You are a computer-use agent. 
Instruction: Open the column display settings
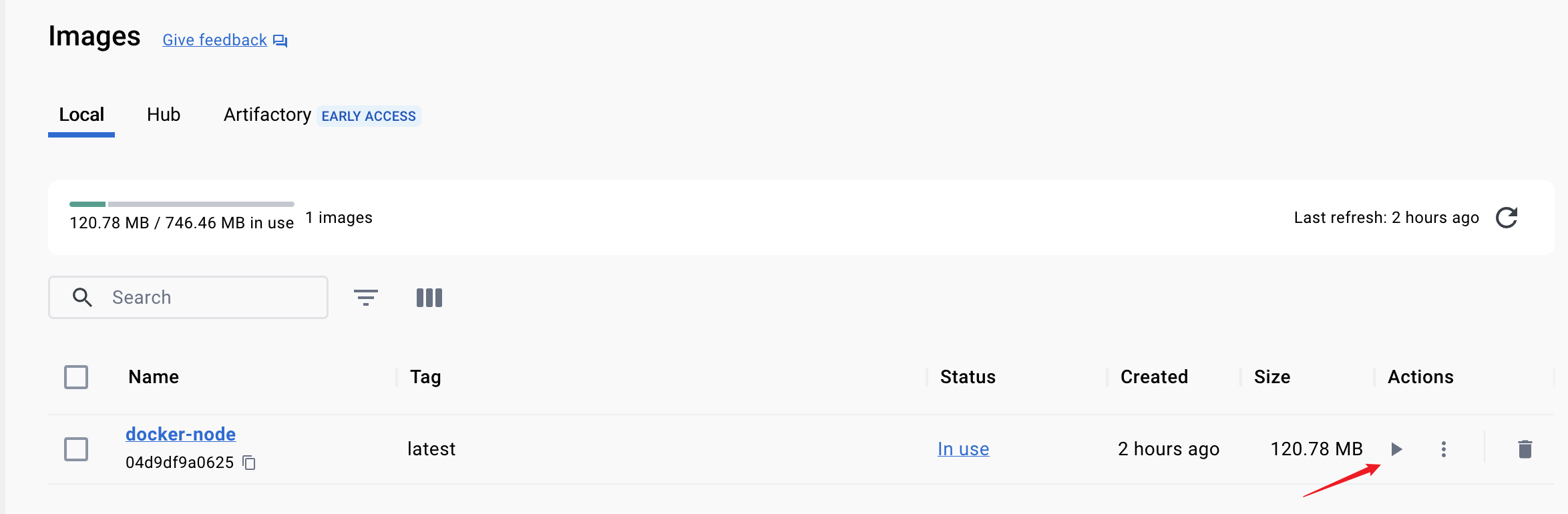[x=429, y=298]
